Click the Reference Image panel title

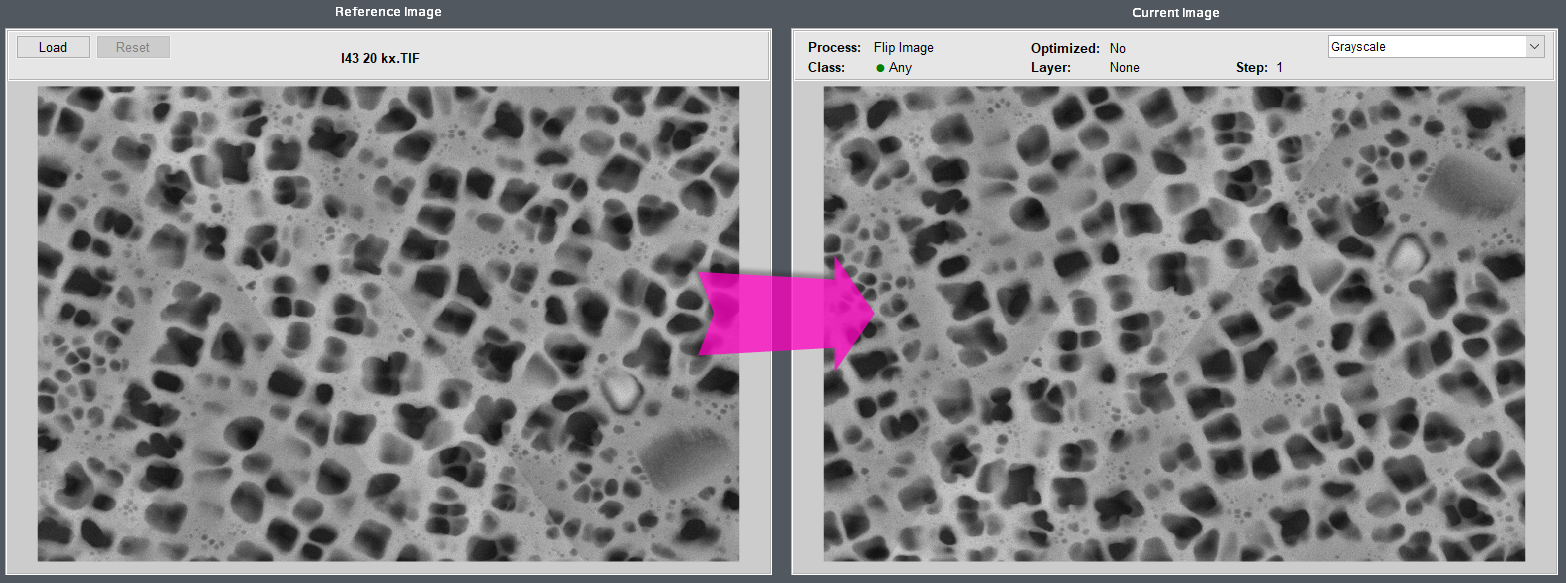point(388,12)
